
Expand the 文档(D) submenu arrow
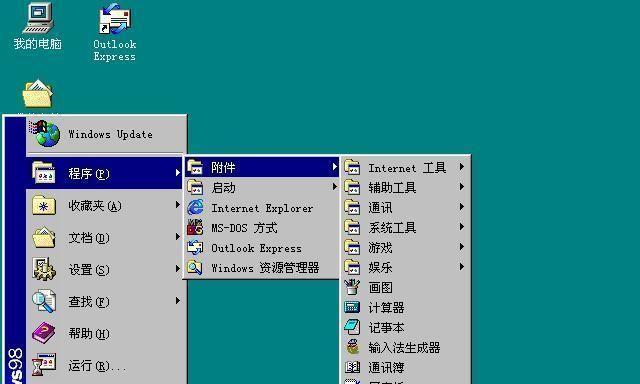point(178,237)
